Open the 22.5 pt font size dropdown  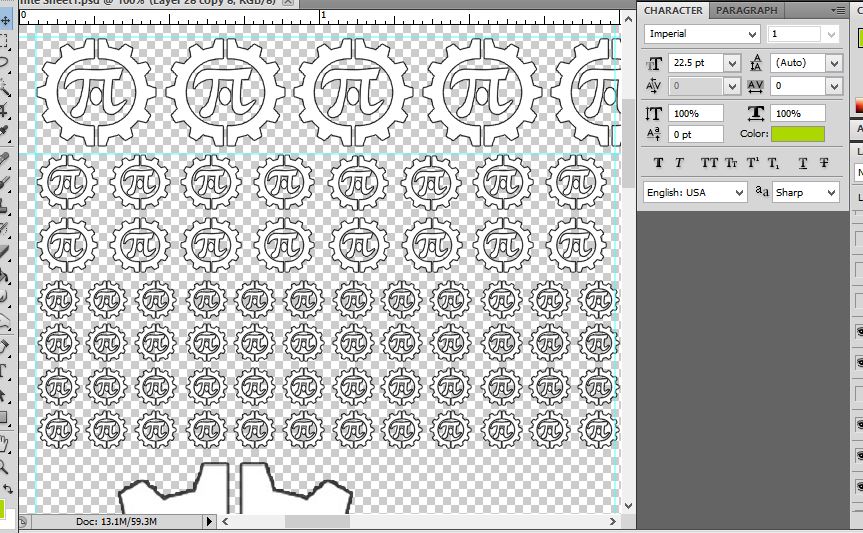pos(731,62)
